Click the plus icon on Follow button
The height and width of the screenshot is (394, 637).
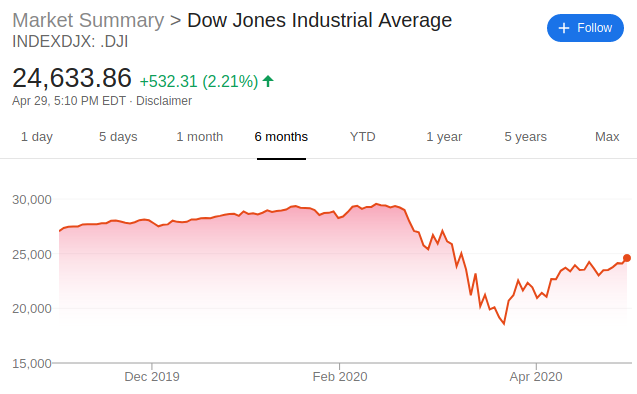(x=563, y=28)
